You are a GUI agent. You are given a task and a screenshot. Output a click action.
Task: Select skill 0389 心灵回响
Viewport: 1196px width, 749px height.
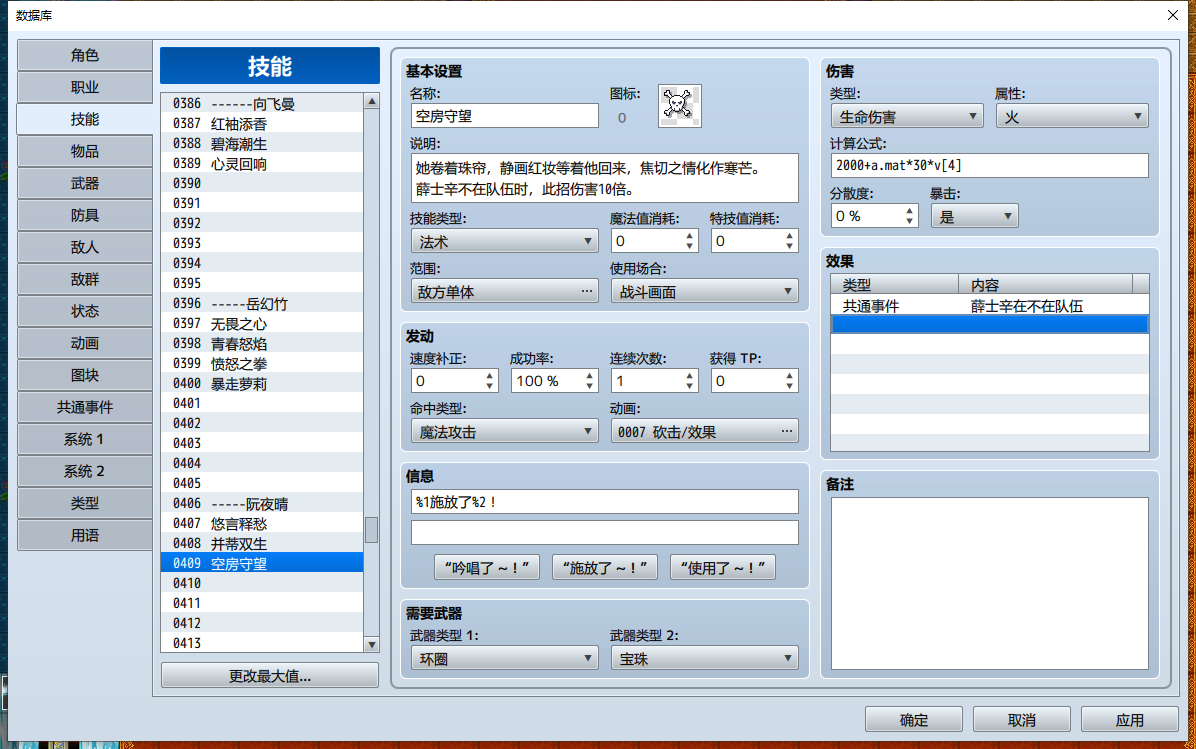coord(262,163)
